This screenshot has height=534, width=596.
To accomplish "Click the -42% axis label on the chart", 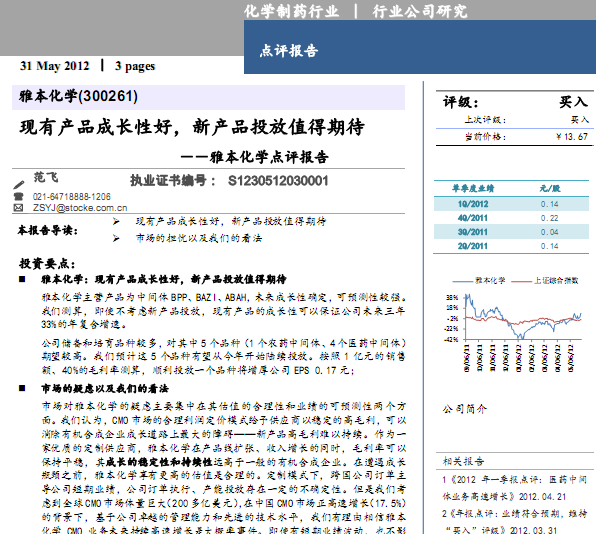I will [451, 339].
